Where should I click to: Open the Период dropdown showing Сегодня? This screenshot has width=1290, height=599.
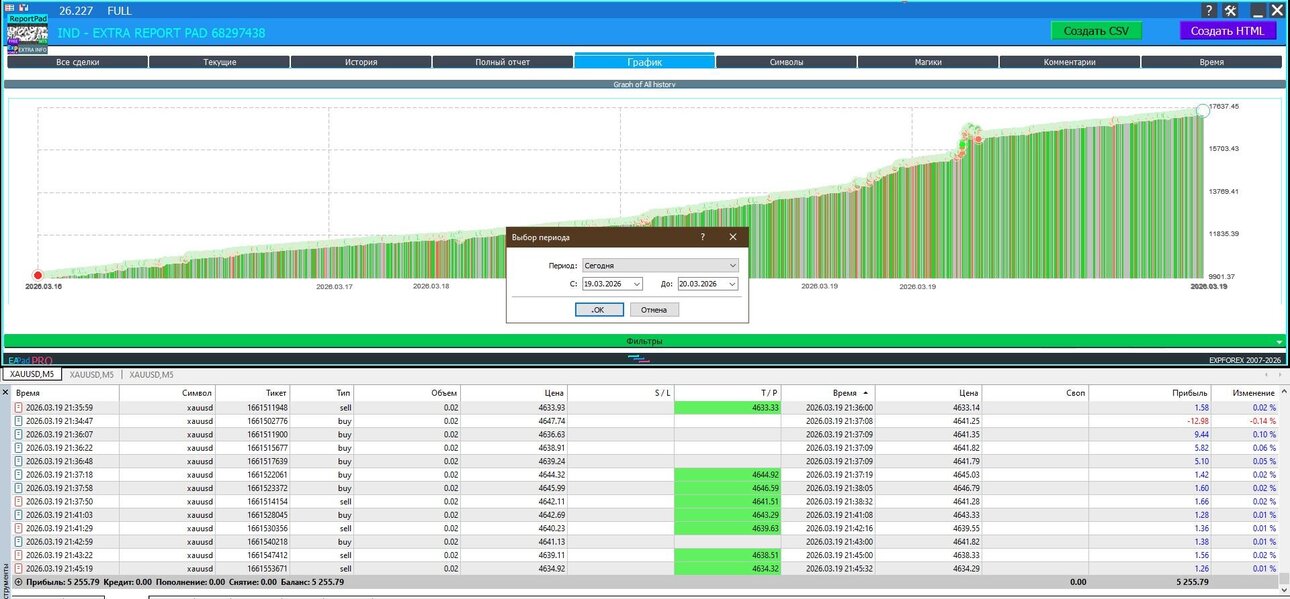click(x=660, y=266)
